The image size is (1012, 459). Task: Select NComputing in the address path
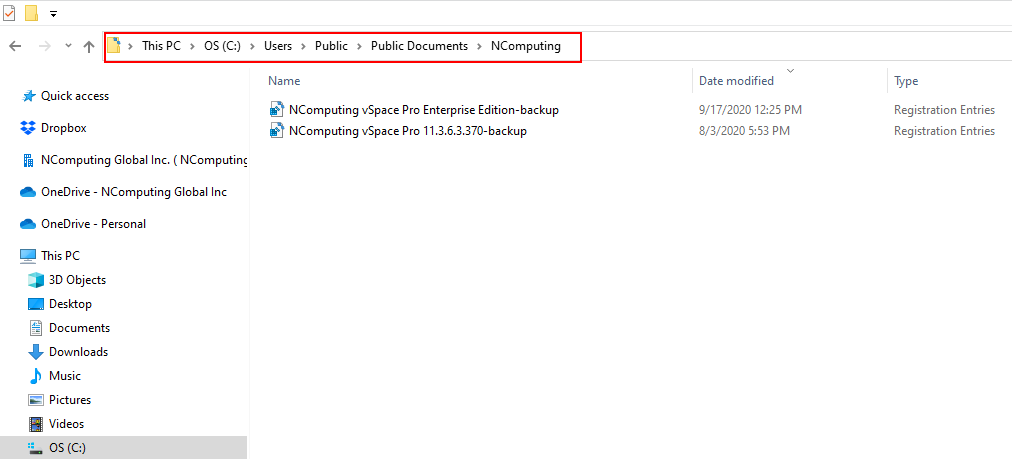(526, 46)
